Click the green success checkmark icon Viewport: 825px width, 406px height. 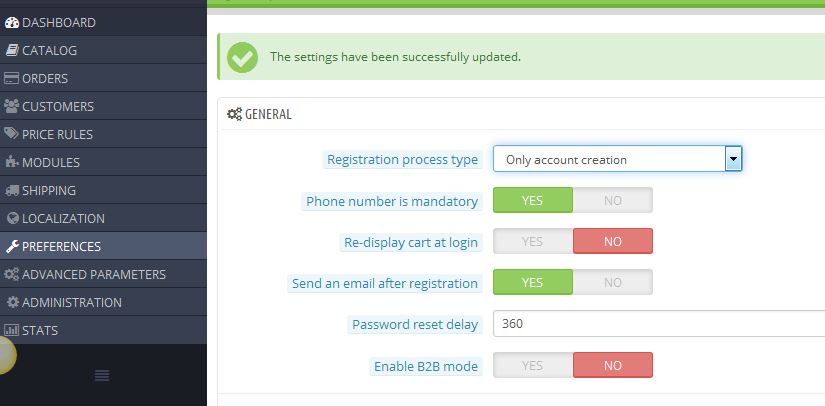pyautogui.click(x=242, y=57)
